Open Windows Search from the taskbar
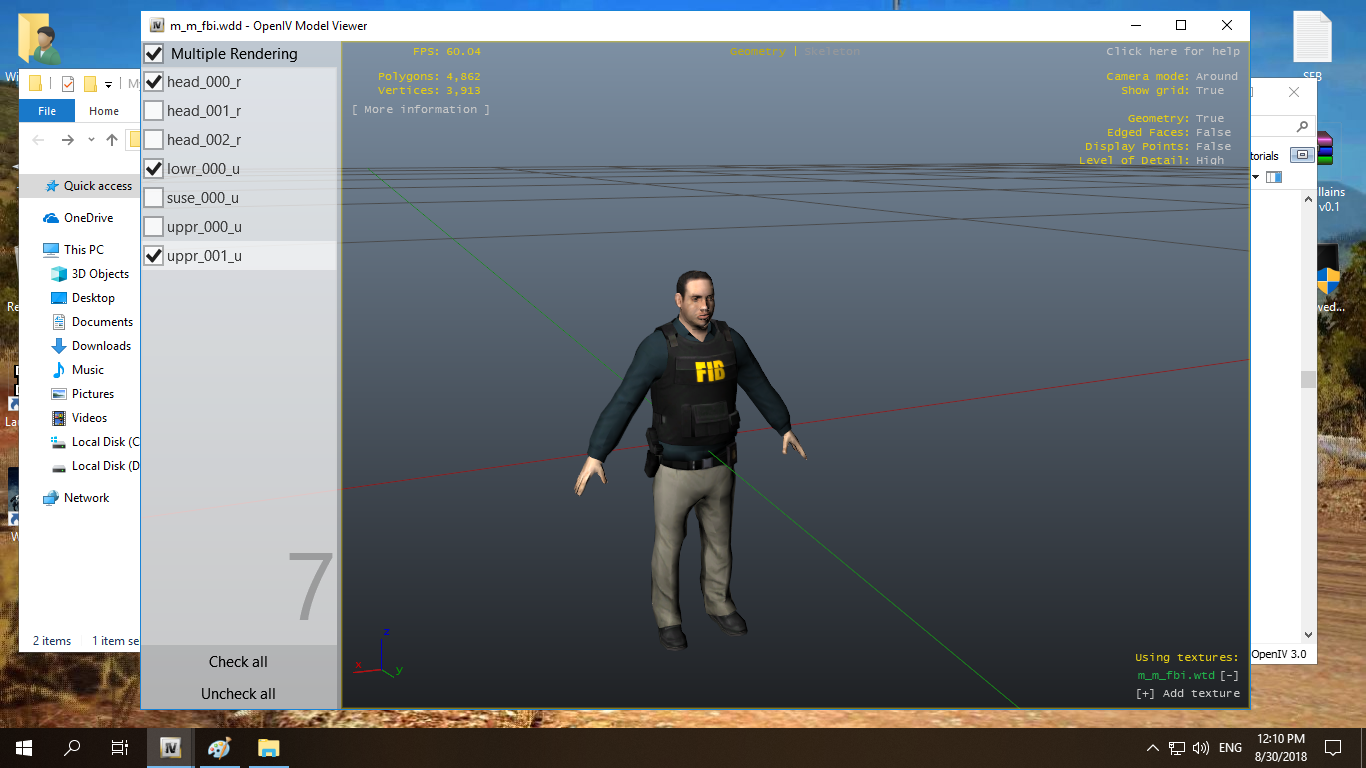 pos(72,748)
